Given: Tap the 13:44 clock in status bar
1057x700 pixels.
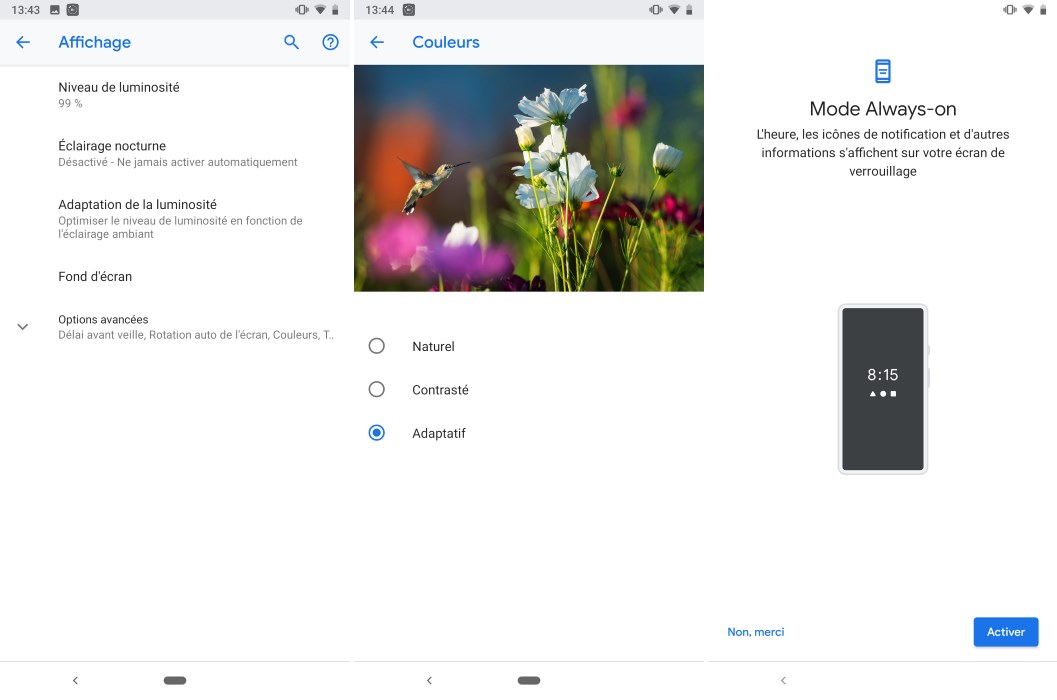Looking at the screenshot, I should (x=380, y=10).
